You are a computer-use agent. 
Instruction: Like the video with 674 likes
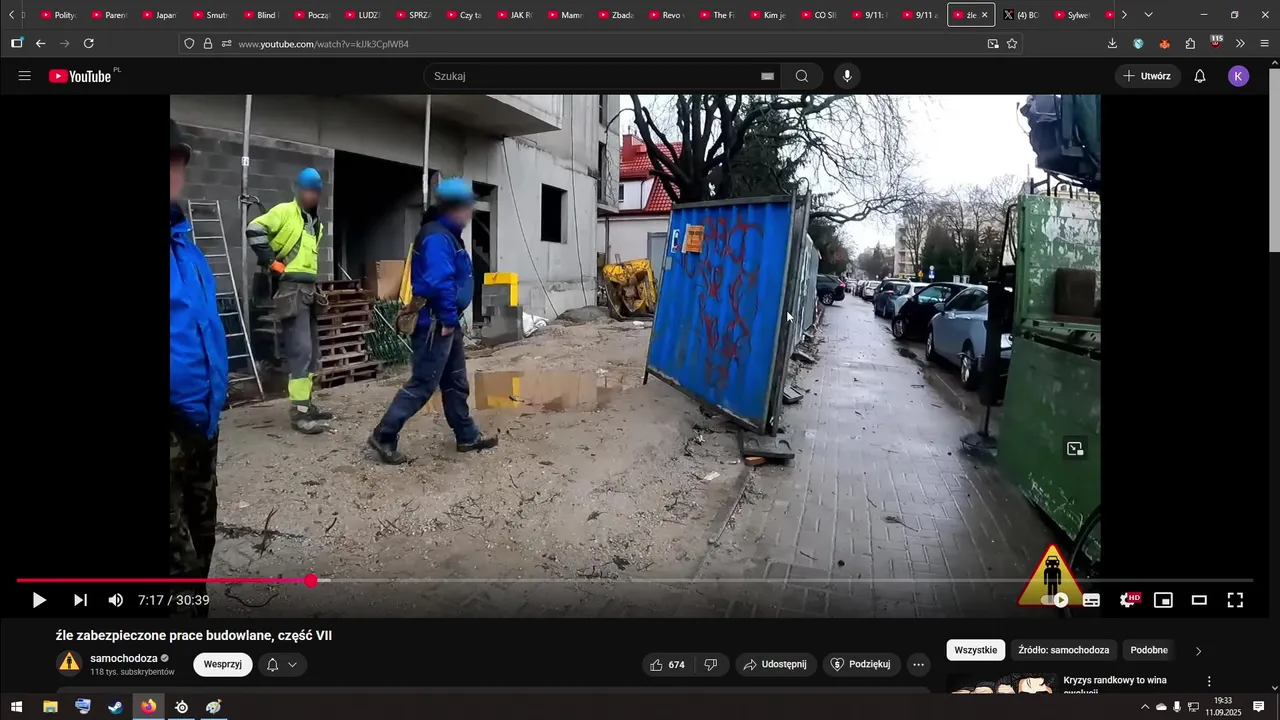click(x=667, y=664)
